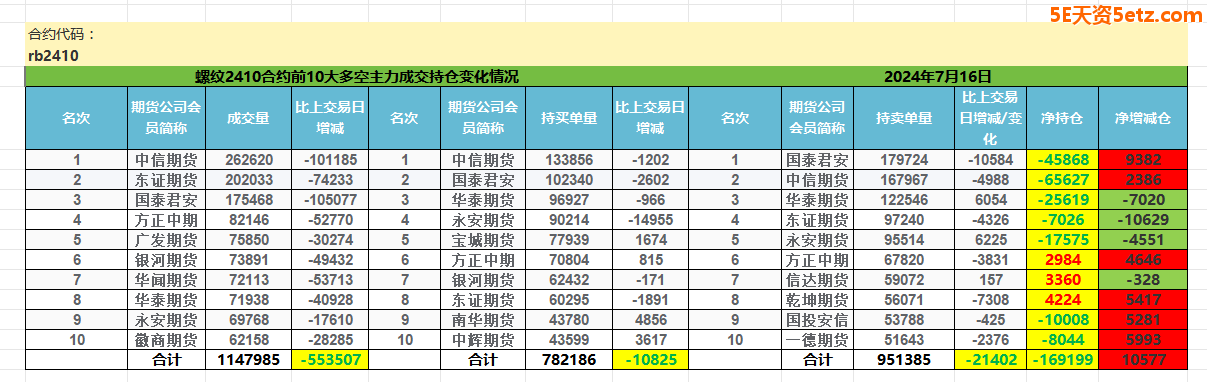Select the red 9382 cell
The width and height of the screenshot is (1207, 382).
(1143, 160)
